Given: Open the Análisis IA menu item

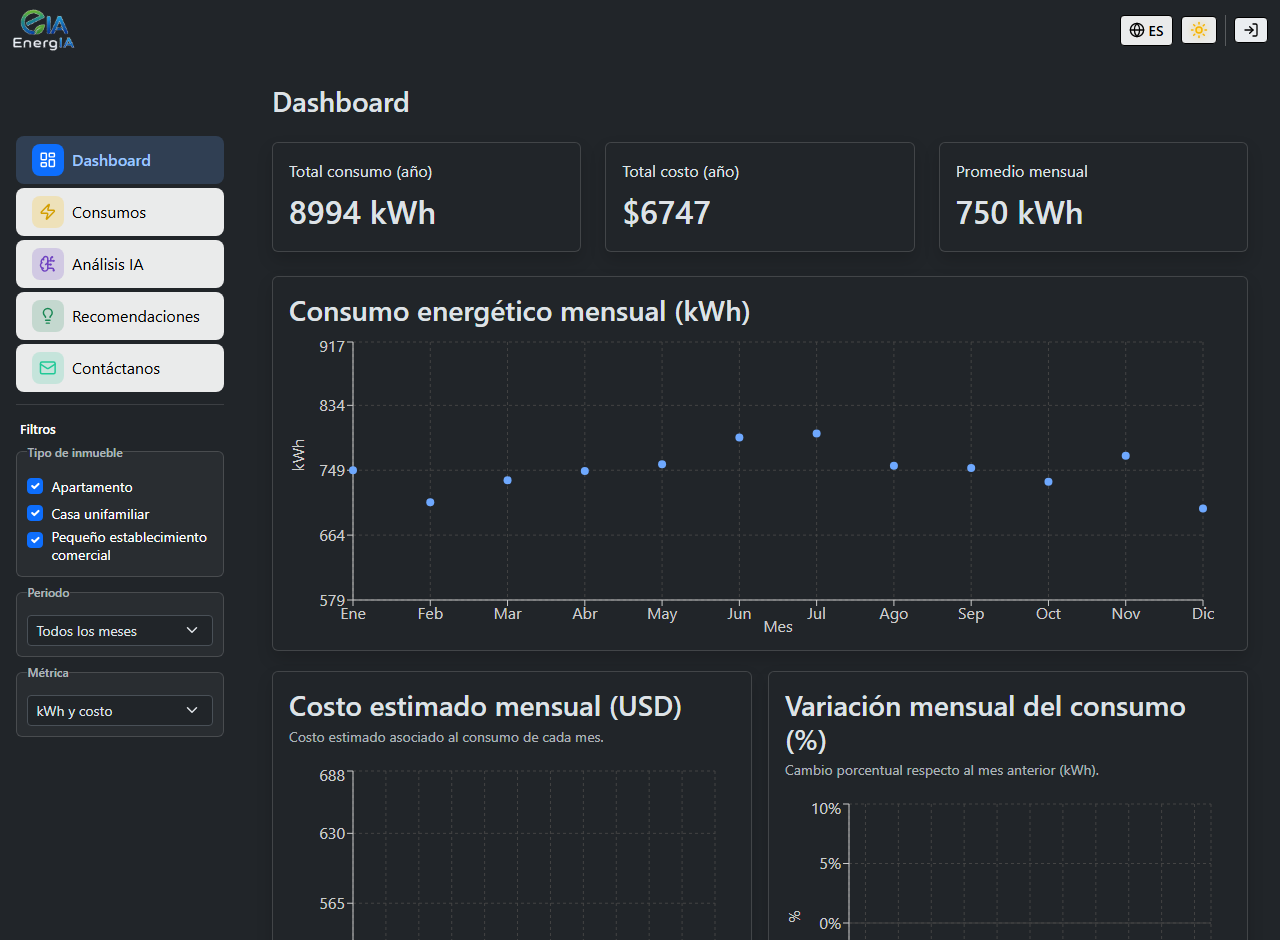Looking at the screenshot, I should tap(120, 264).
